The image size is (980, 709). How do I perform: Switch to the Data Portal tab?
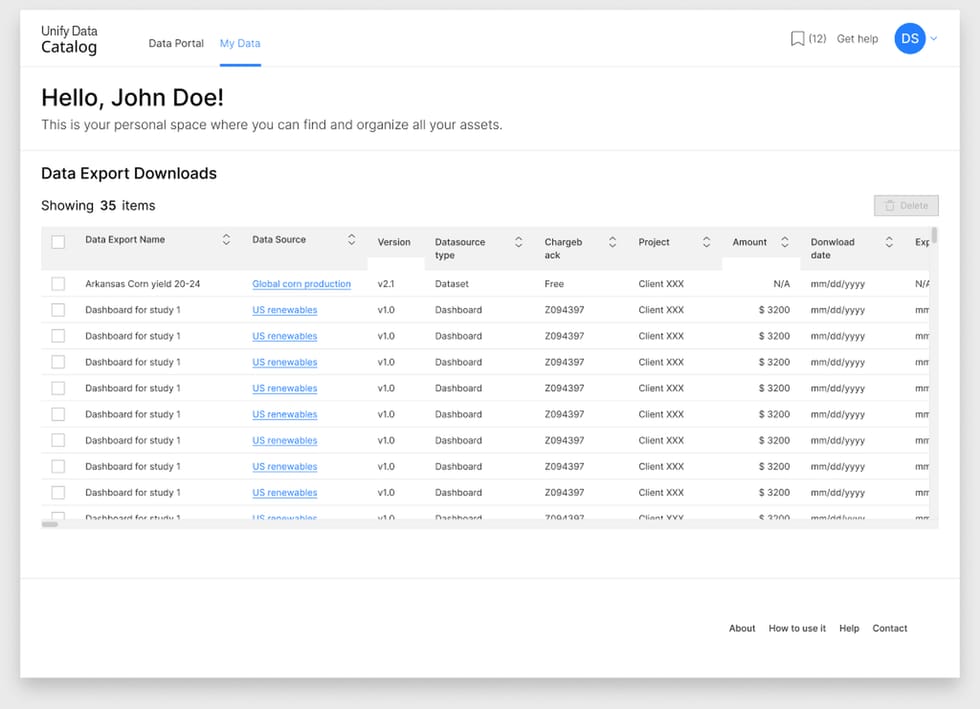tap(176, 43)
